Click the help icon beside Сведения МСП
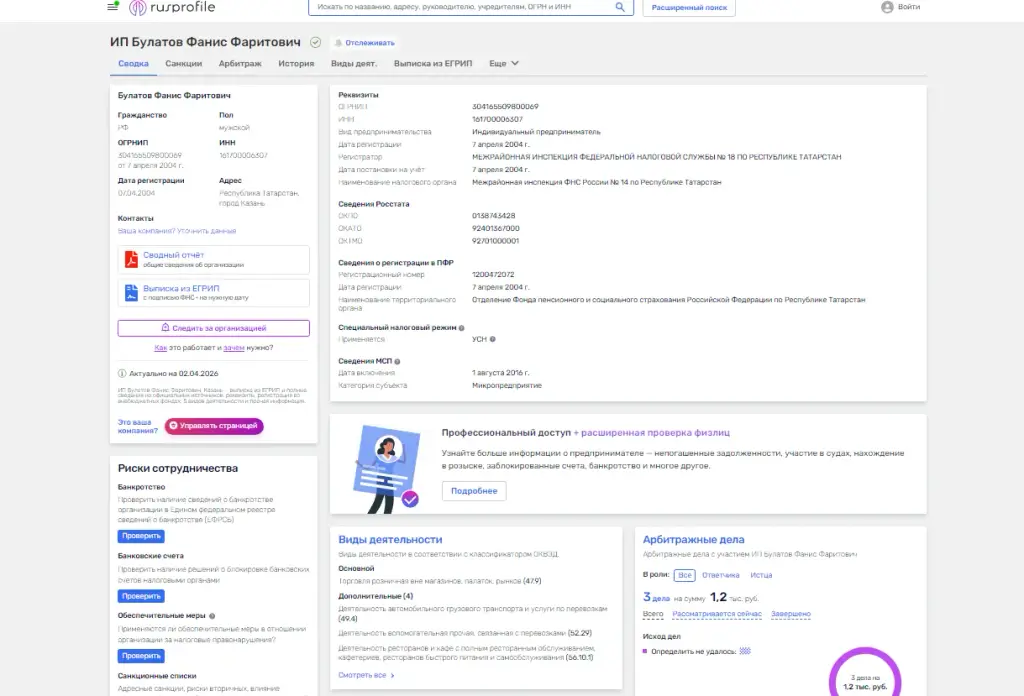1024x696 pixels. pos(397,361)
